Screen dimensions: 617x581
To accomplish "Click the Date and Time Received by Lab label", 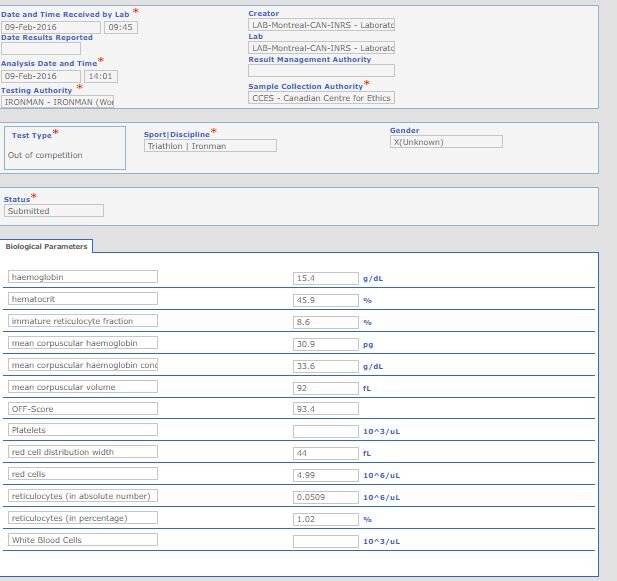I will tap(65, 15).
